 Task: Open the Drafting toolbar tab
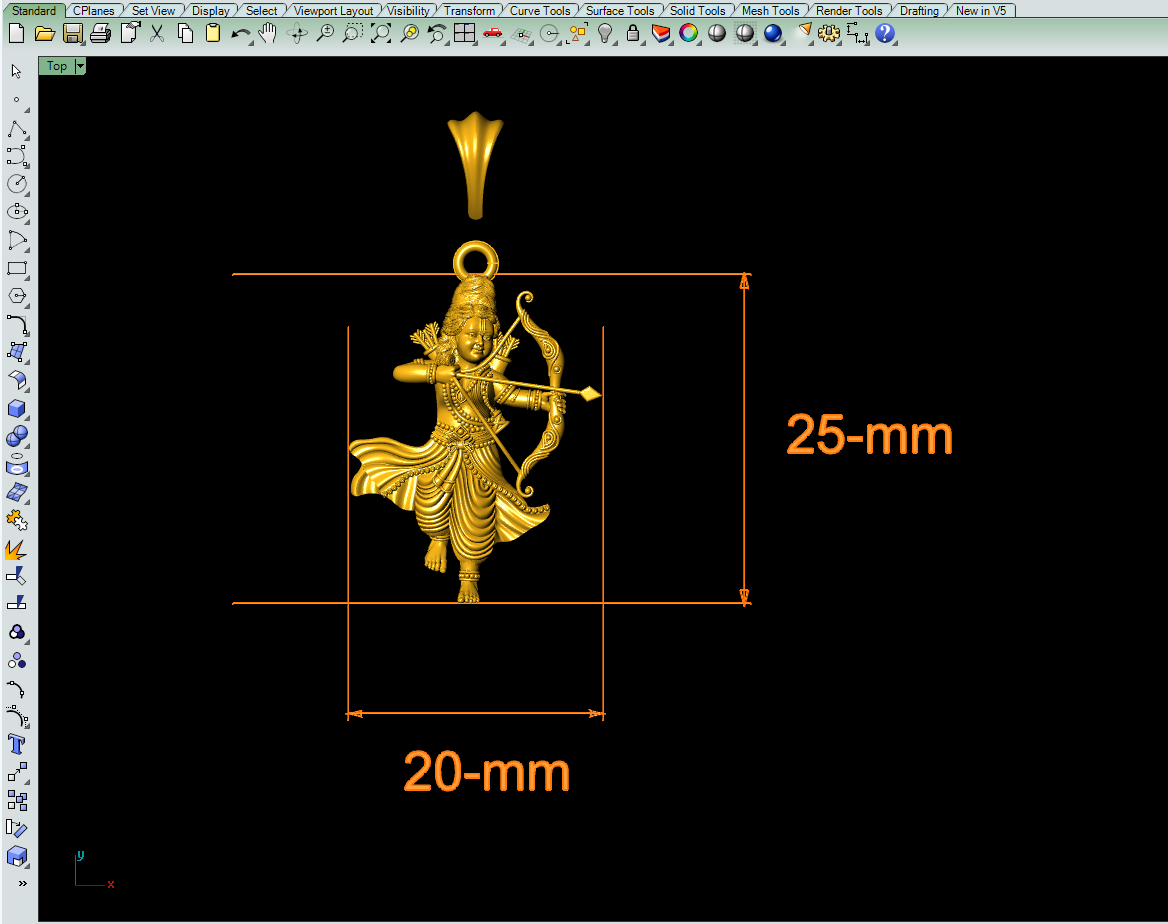tap(918, 11)
